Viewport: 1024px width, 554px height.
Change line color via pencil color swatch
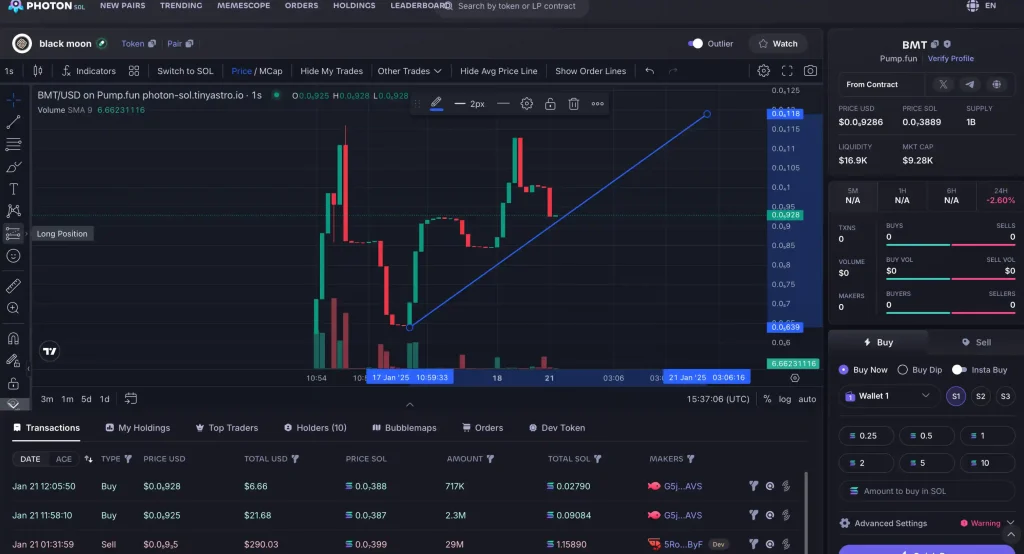point(436,104)
